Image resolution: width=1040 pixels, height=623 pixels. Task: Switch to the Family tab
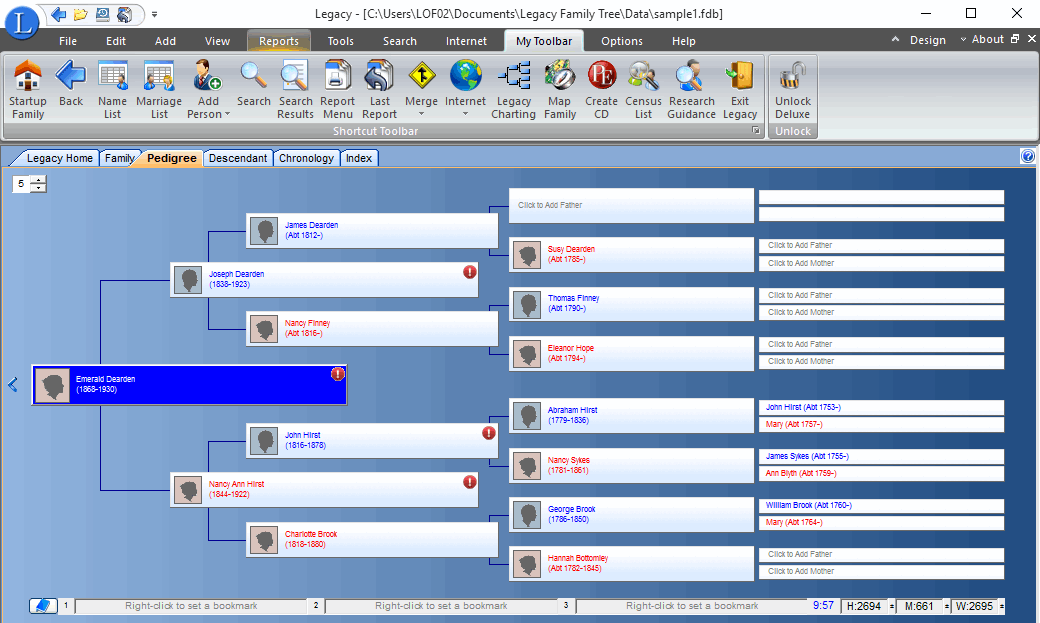tap(119, 158)
